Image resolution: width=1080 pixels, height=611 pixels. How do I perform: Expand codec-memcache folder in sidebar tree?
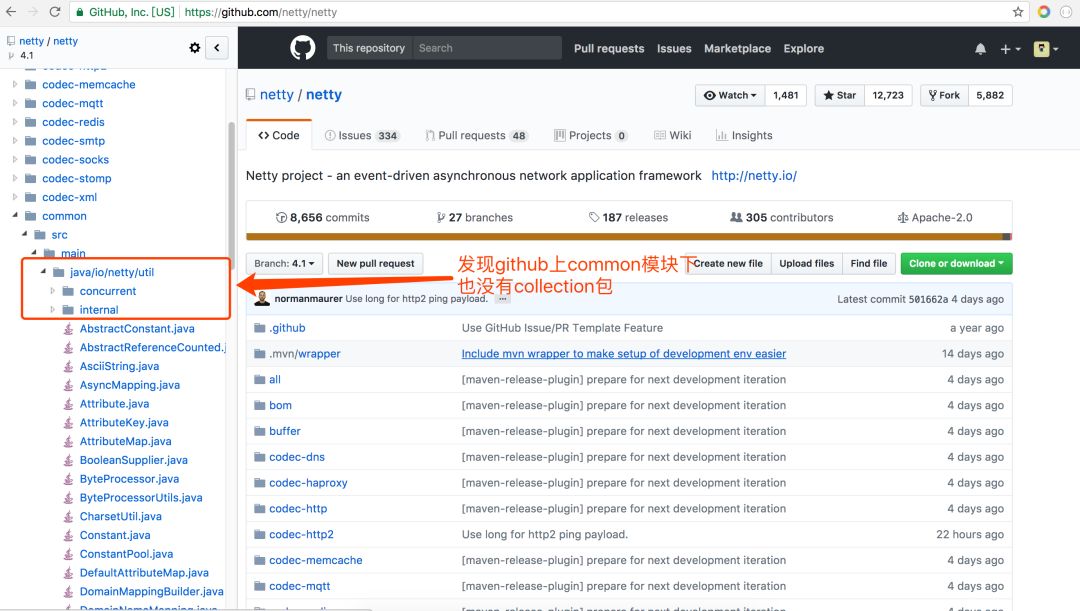(x=14, y=84)
